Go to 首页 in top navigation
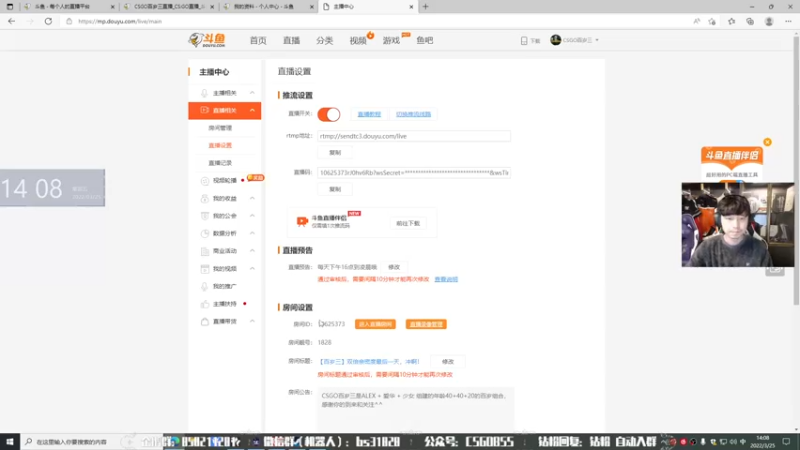The image size is (800, 450). [258, 40]
